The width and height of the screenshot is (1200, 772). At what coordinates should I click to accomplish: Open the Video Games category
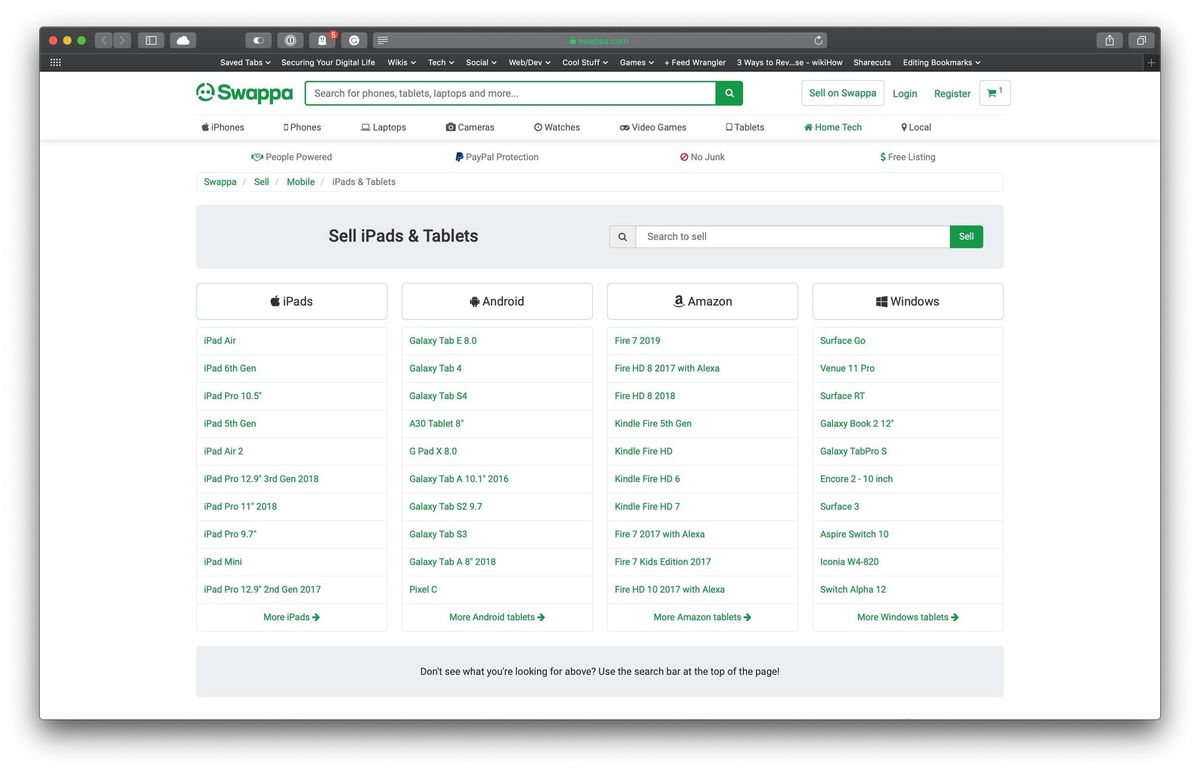pyautogui.click(x=653, y=128)
